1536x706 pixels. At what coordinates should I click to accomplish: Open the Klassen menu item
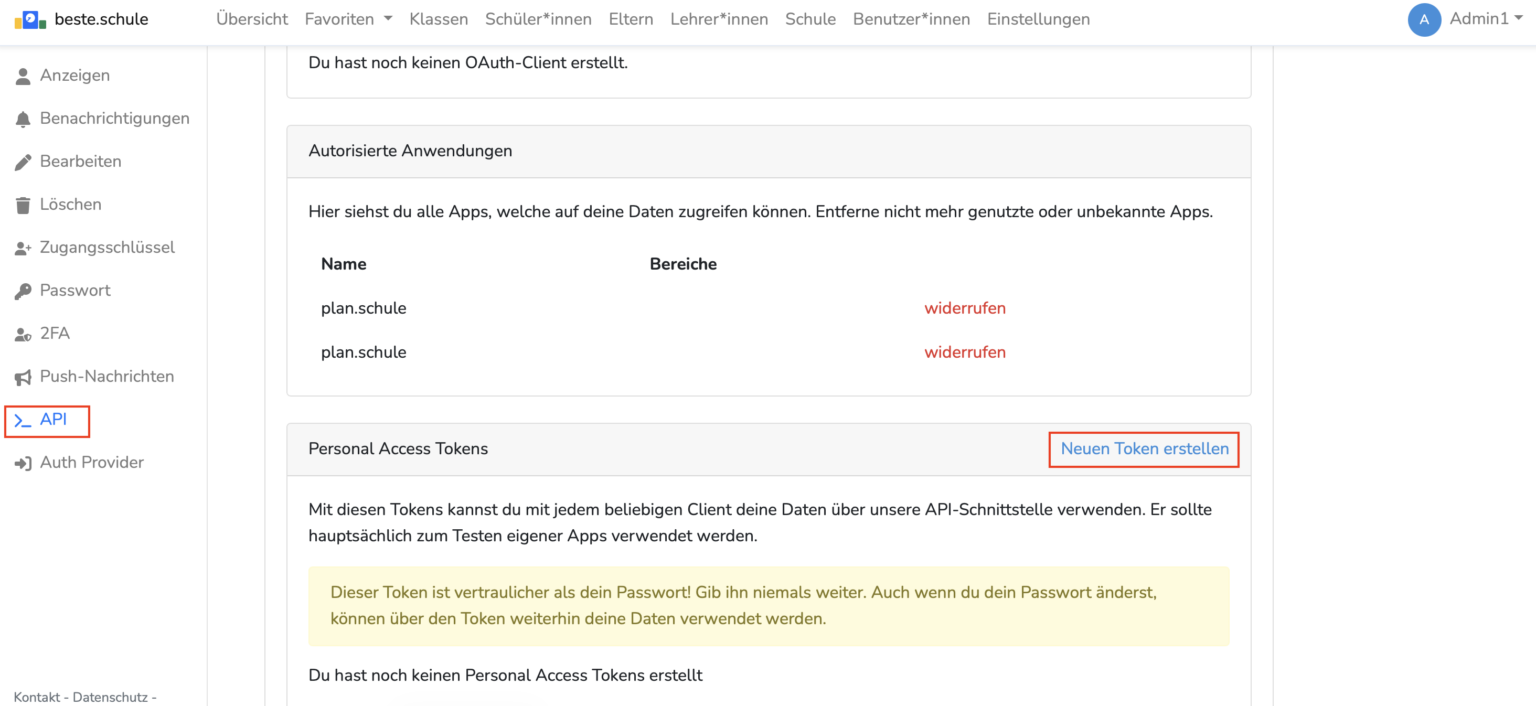click(438, 19)
